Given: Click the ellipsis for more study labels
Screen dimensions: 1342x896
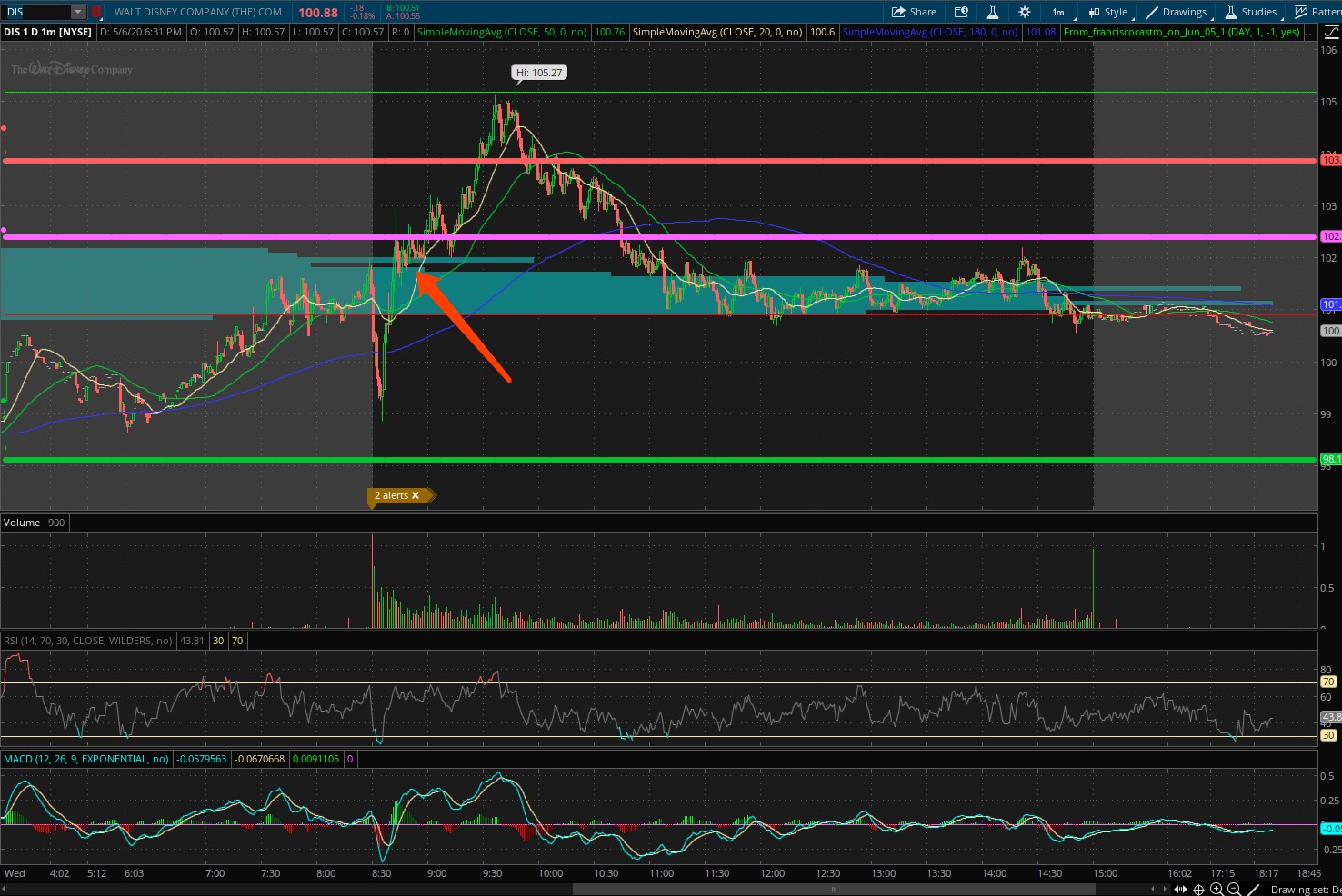Looking at the screenshot, I should pyautogui.click(x=1309, y=32).
